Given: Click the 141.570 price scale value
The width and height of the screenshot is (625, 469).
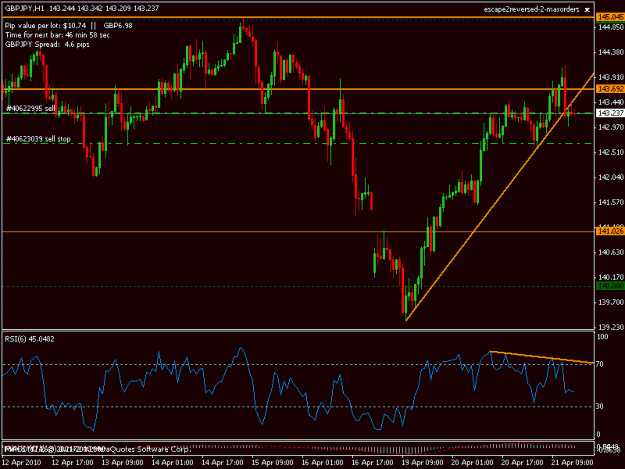Looking at the screenshot, I should 611,202.
